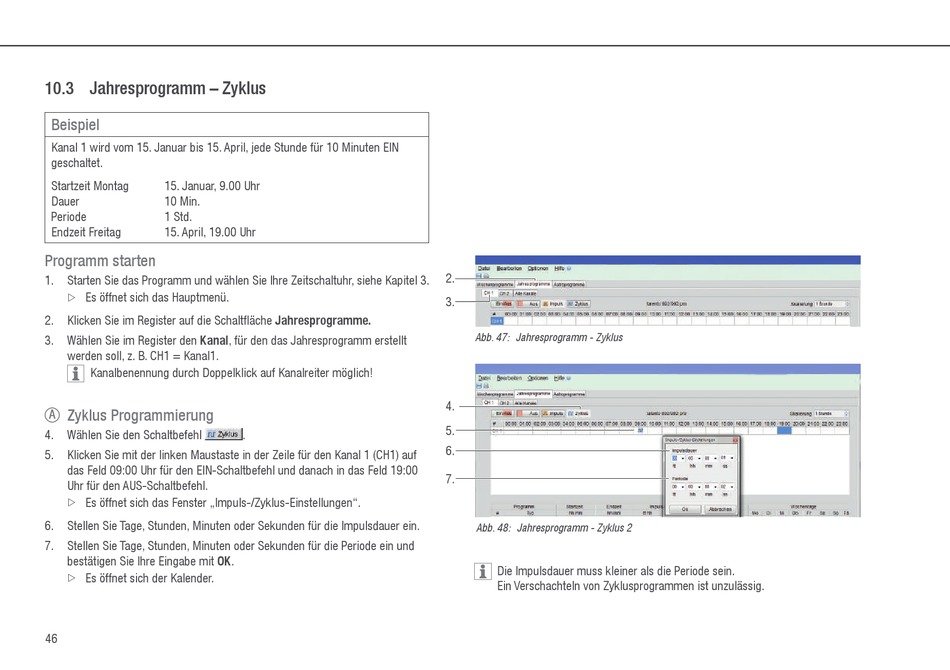Image resolution: width=950 pixels, height=670 pixels.
Task: Open the Bearbeiten menu in Abb. 48
Action: coord(510,378)
